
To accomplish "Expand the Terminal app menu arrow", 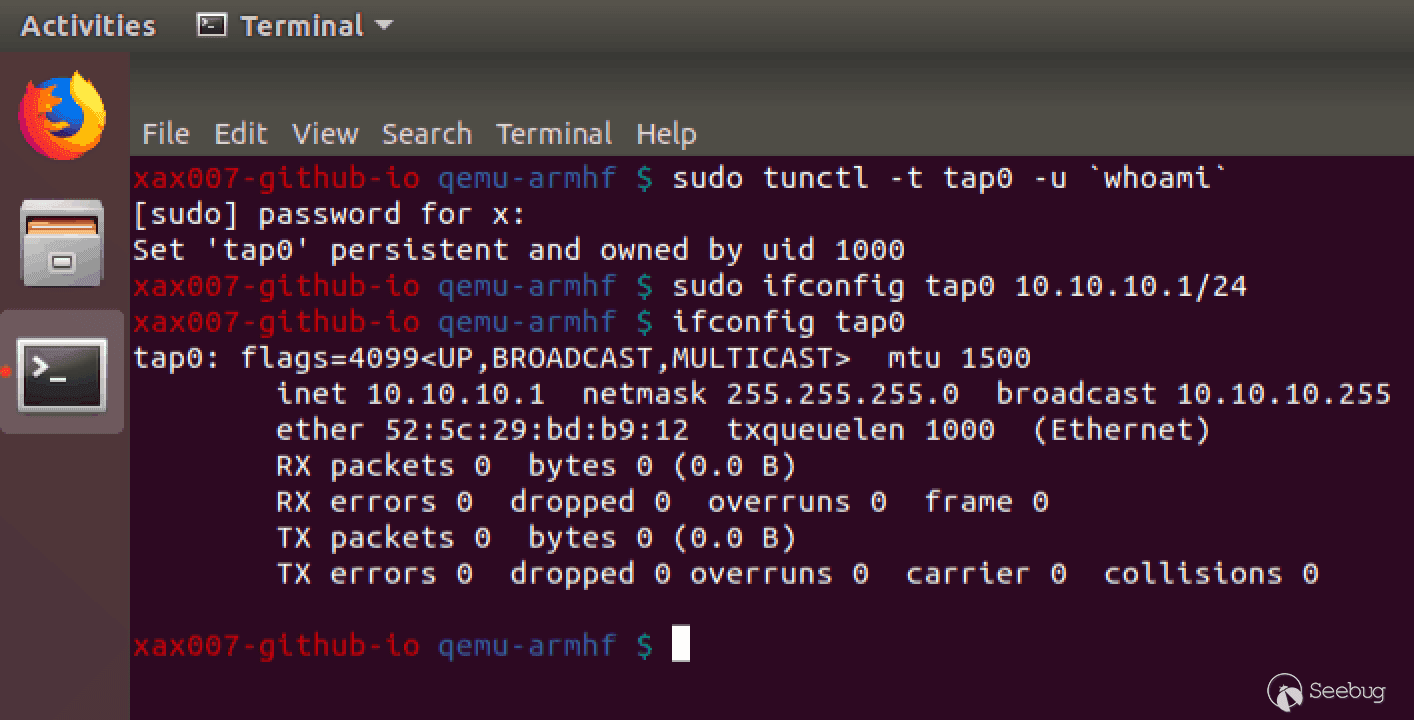I will (383, 26).
